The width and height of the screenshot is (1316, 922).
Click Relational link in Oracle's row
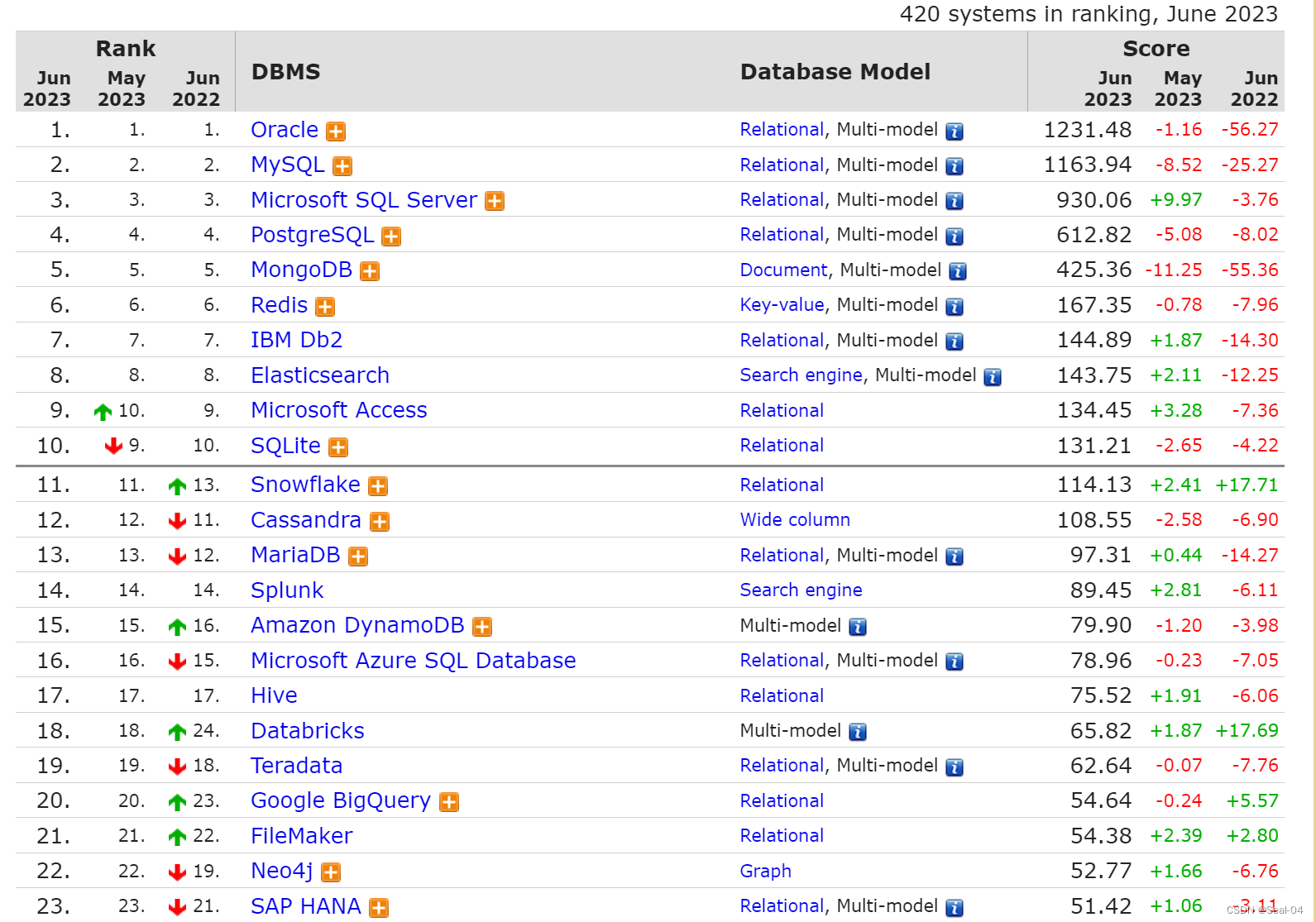coord(782,130)
